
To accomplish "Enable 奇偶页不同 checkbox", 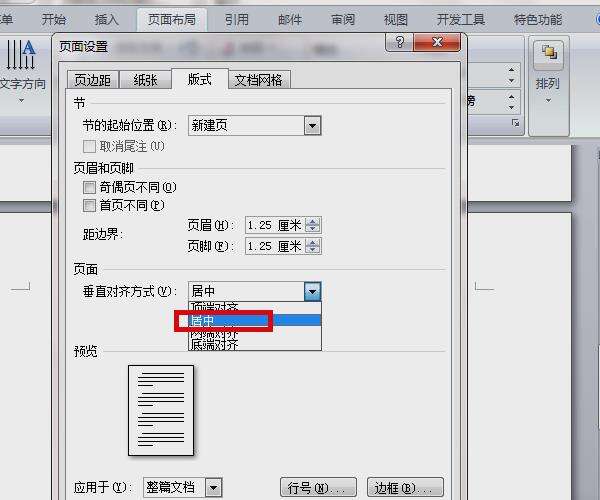I will pos(89,187).
